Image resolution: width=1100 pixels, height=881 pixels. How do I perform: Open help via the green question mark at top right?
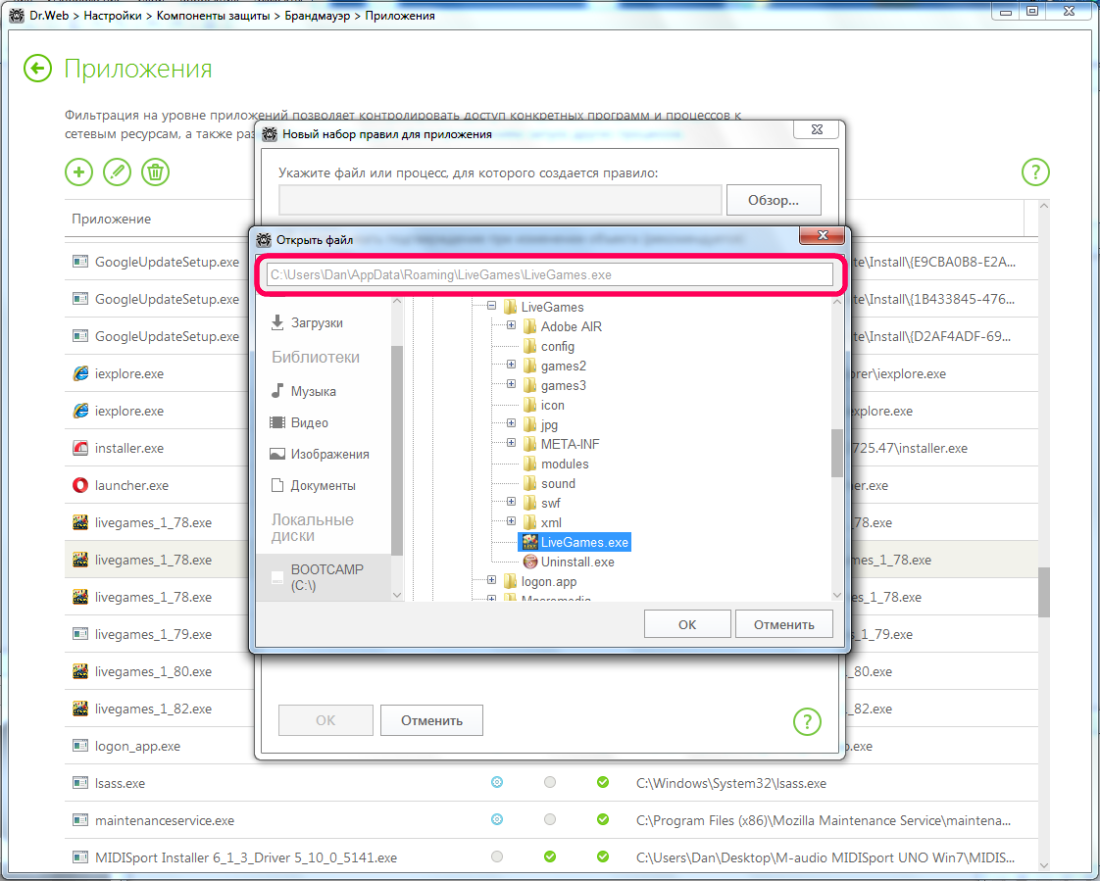1035,172
